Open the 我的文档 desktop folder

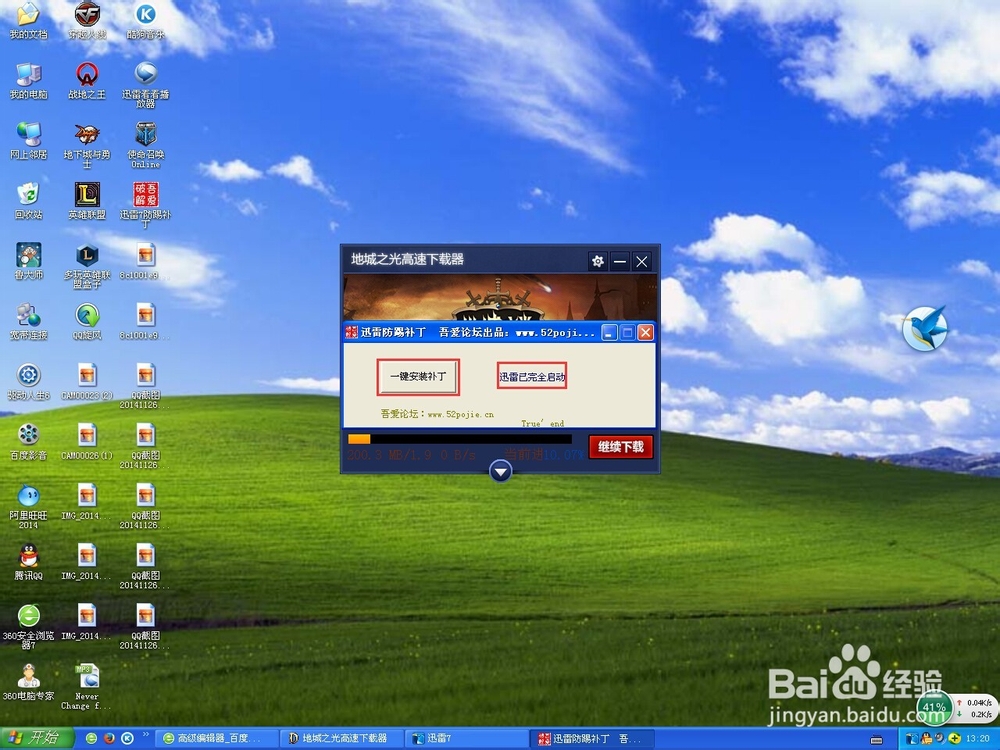tap(28, 20)
